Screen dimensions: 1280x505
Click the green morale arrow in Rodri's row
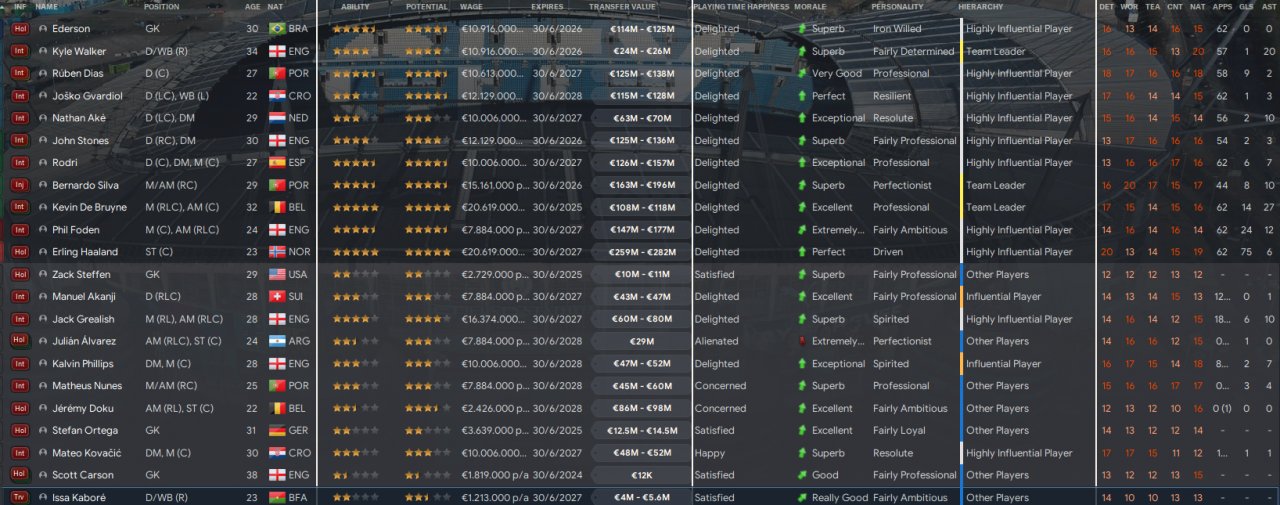(802, 163)
